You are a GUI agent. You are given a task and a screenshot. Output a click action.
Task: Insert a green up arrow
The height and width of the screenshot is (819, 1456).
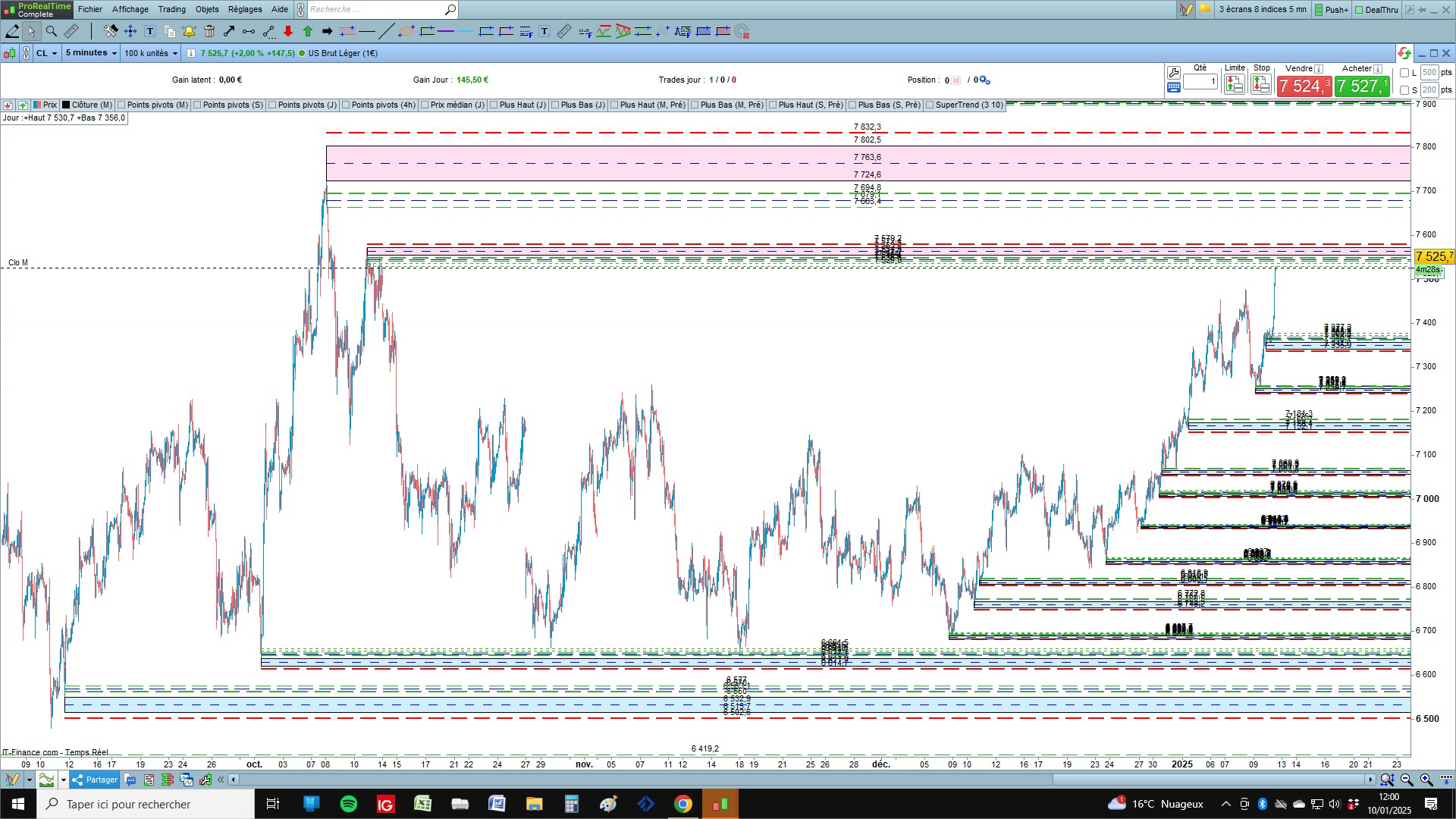tap(308, 31)
